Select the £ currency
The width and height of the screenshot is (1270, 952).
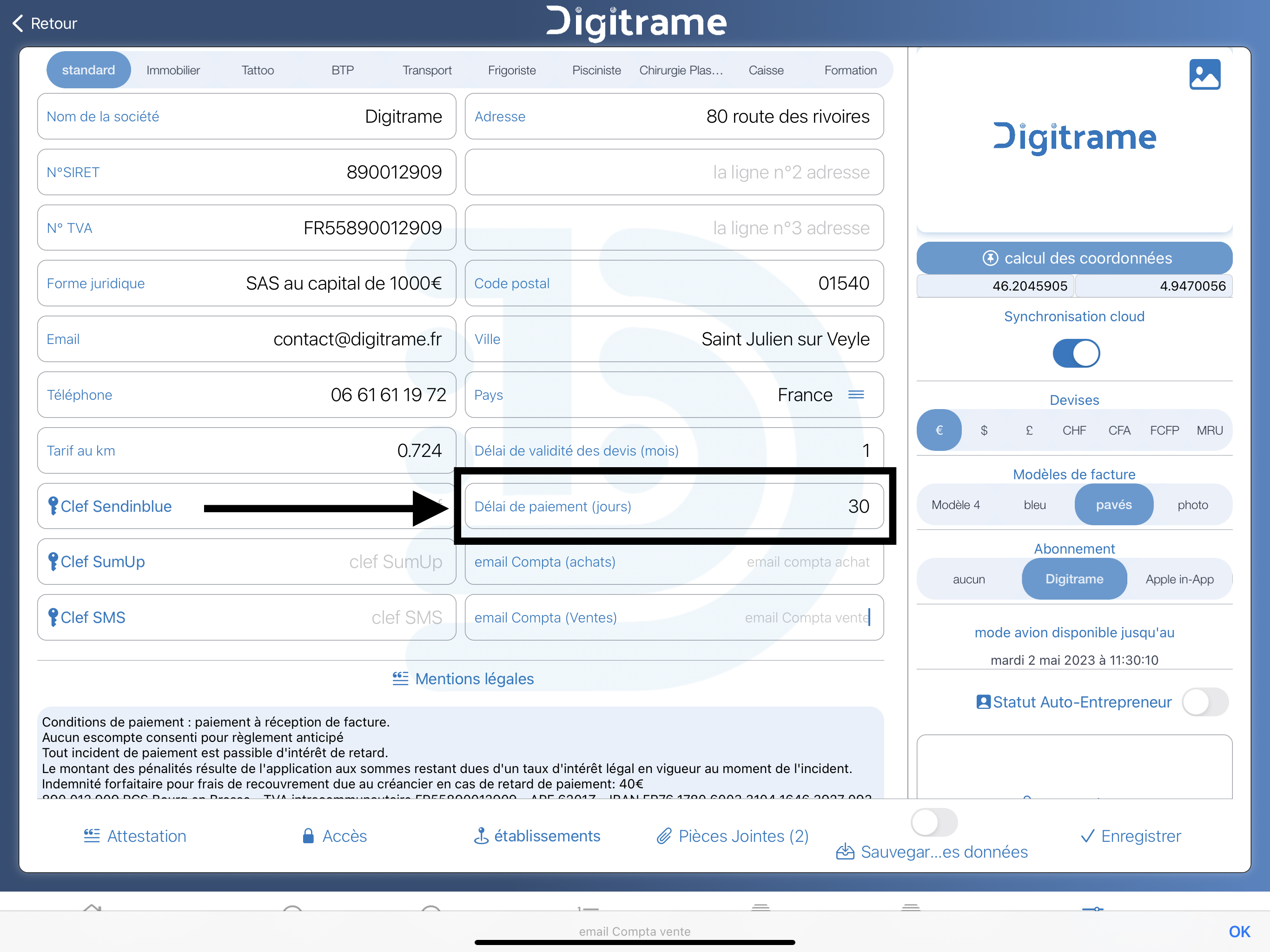click(x=1030, y=430)
